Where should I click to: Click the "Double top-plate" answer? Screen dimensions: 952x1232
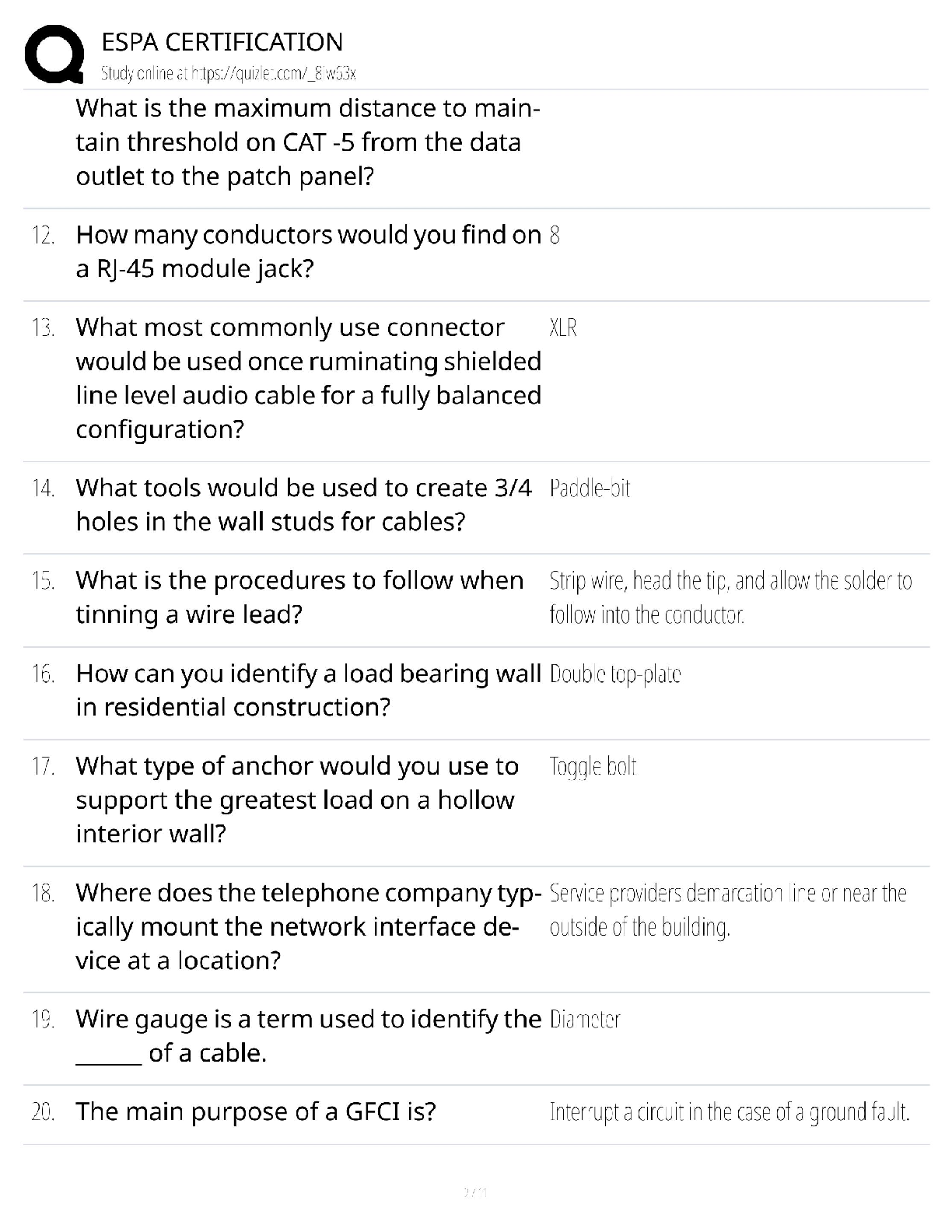click(614, 674)
